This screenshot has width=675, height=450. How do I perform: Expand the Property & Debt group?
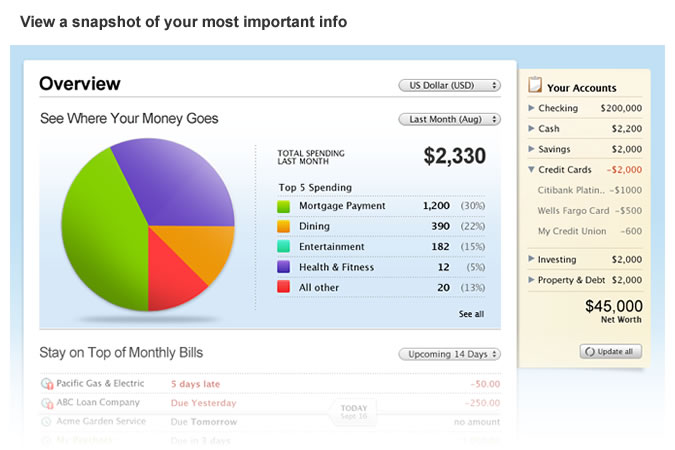pos(531,279)
